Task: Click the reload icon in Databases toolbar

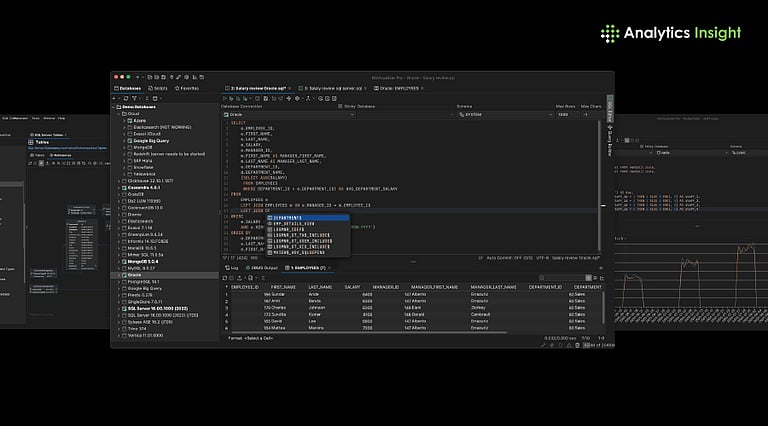Action: click(x=125, y=98)
